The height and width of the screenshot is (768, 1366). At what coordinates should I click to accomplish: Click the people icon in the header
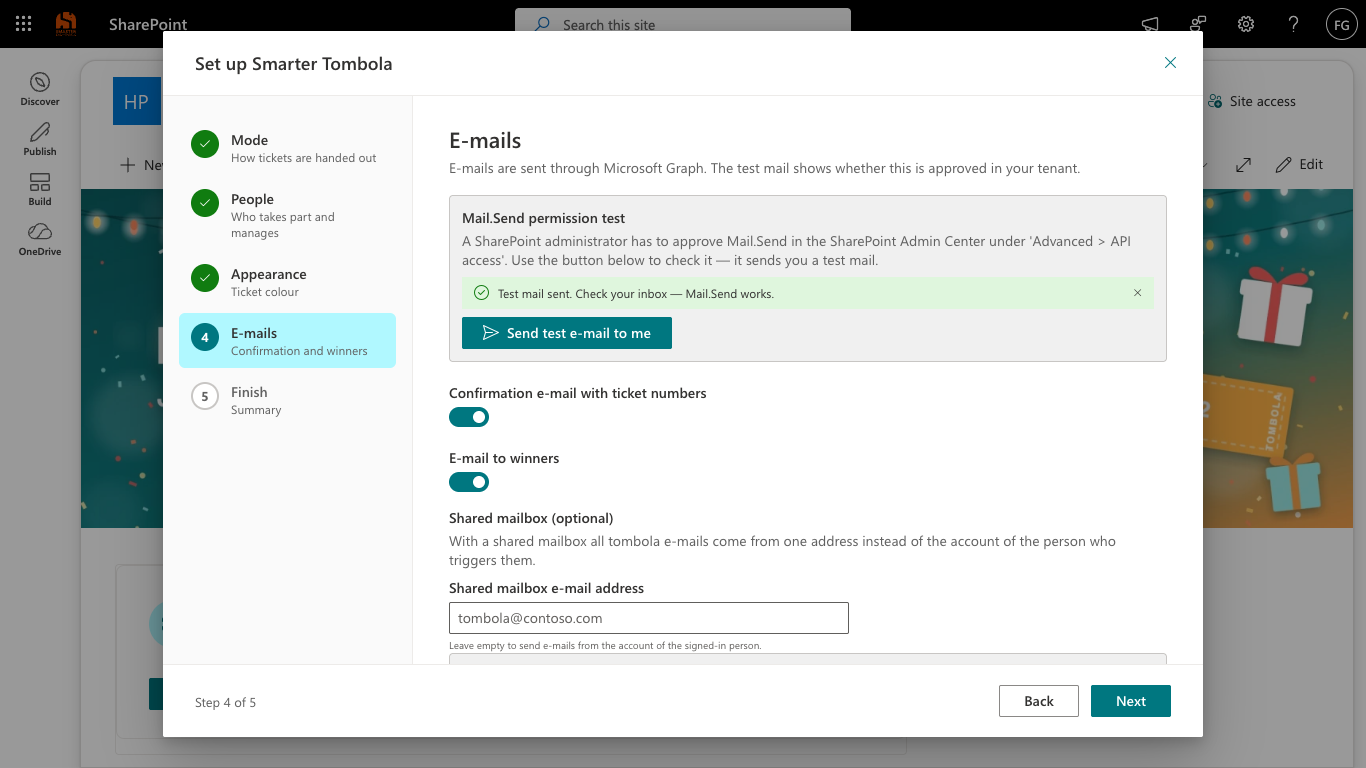pyautogui.click(x=1198, y=24)
